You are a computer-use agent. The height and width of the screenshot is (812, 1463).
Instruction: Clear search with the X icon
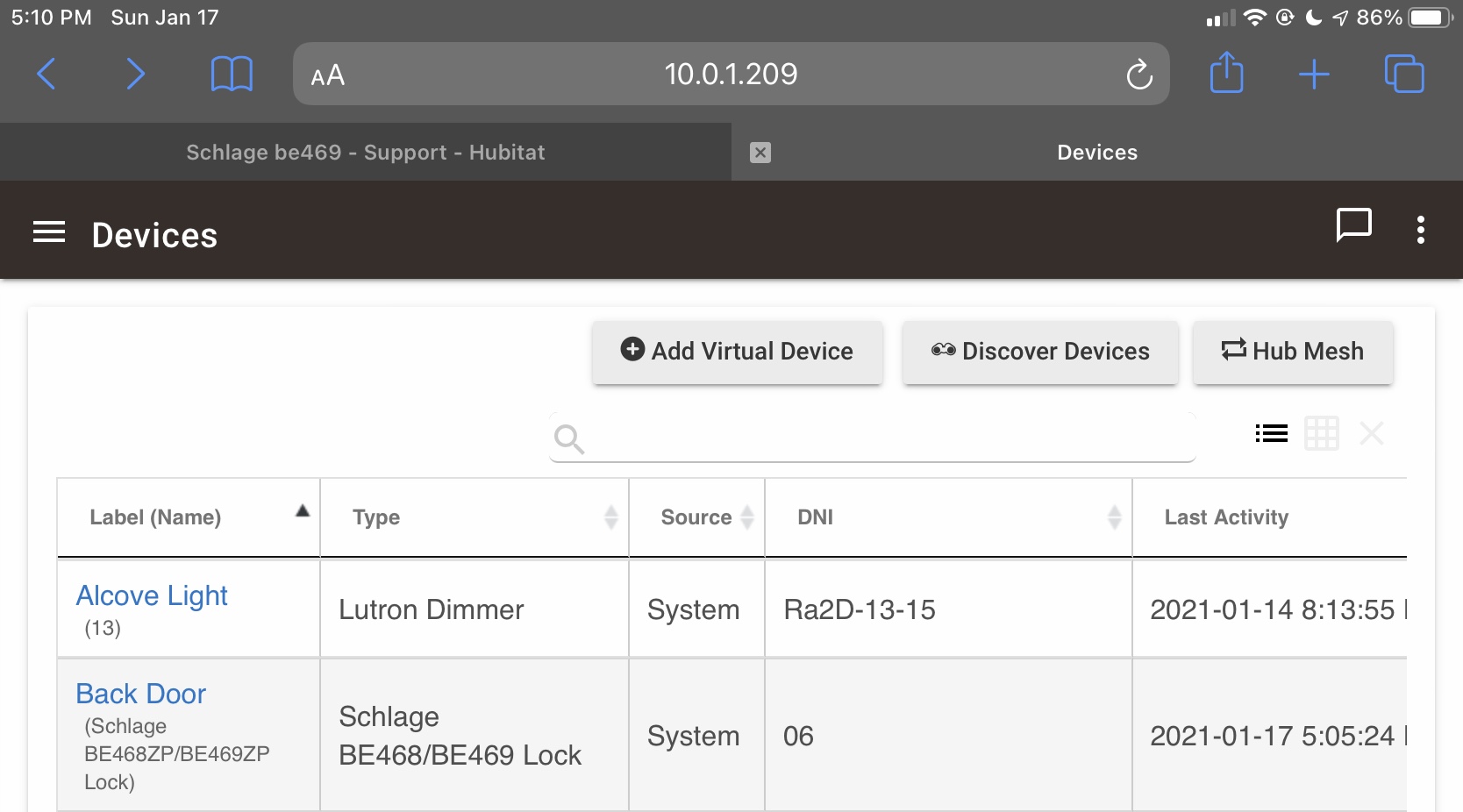[1372, 433]
